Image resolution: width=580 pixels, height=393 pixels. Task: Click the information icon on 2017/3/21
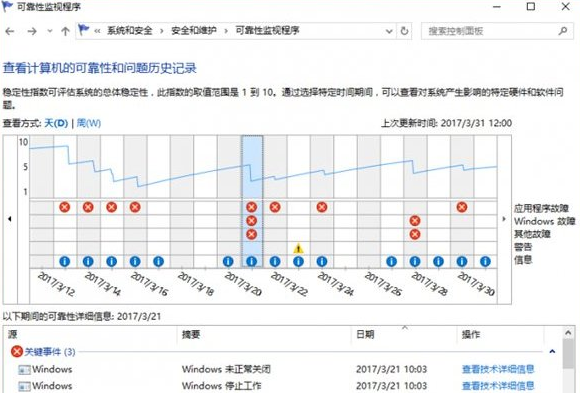[x=252, y=262]
